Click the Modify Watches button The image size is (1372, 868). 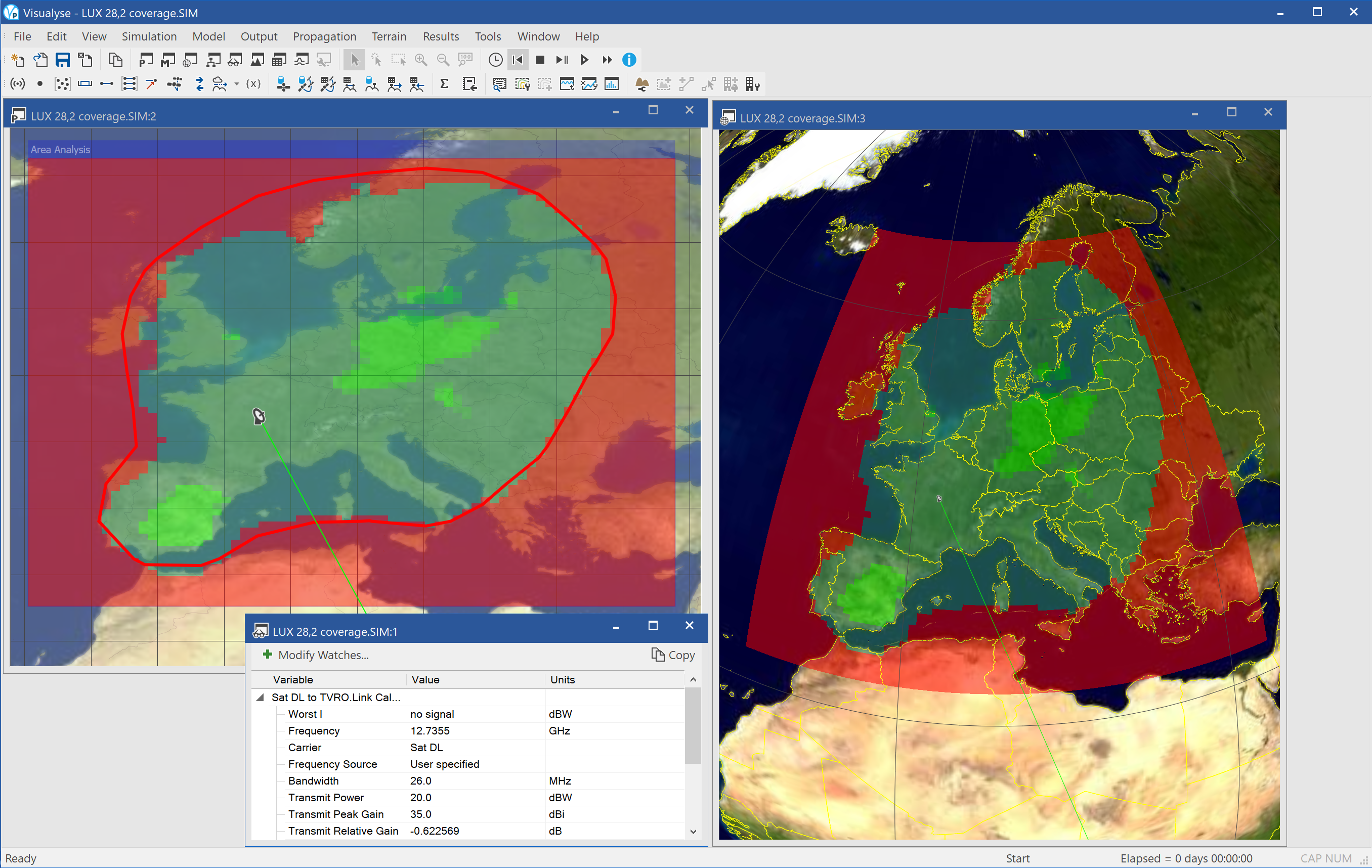[x=316, y=655]
